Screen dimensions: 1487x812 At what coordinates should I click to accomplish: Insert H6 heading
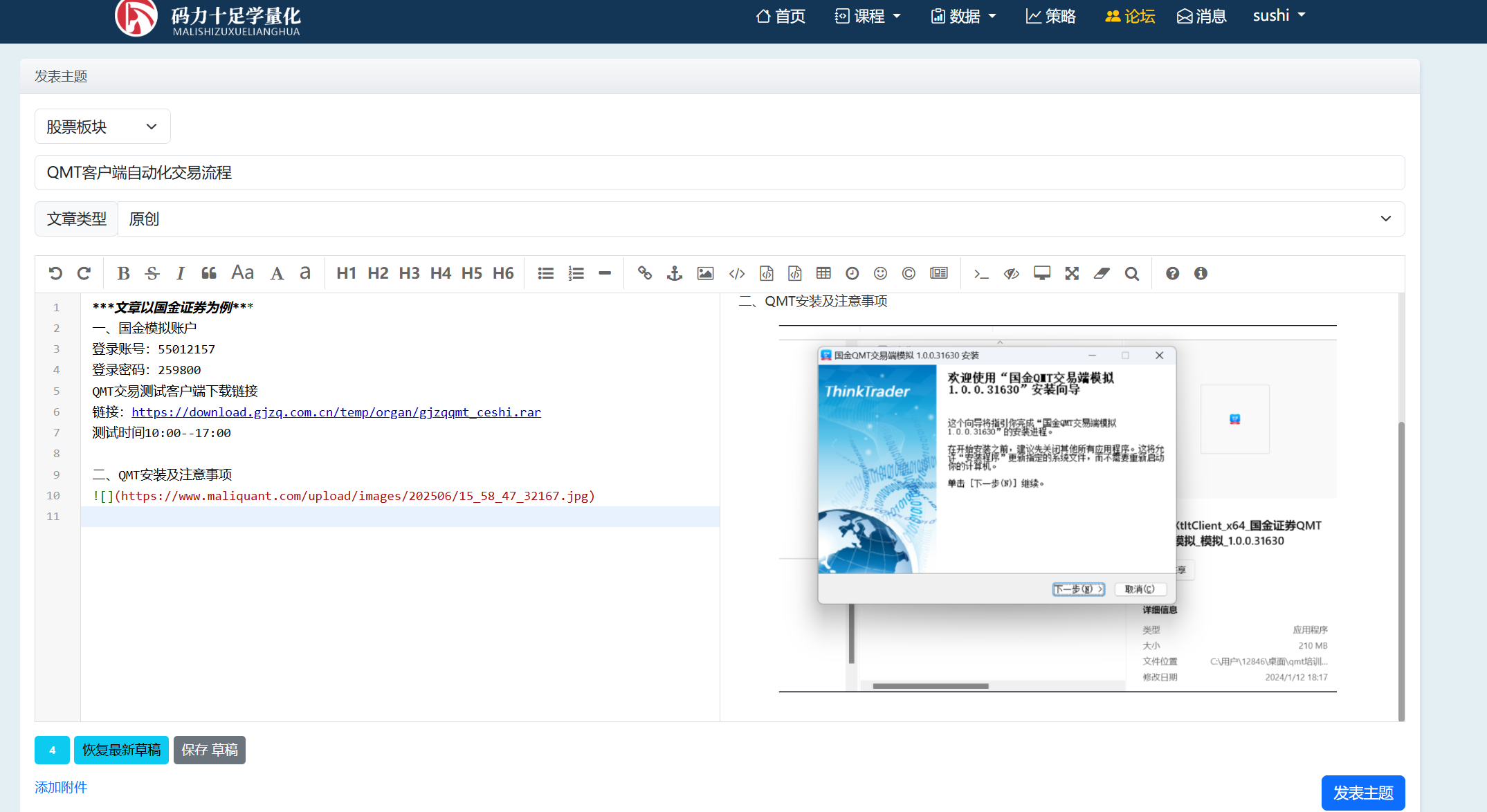503,273
